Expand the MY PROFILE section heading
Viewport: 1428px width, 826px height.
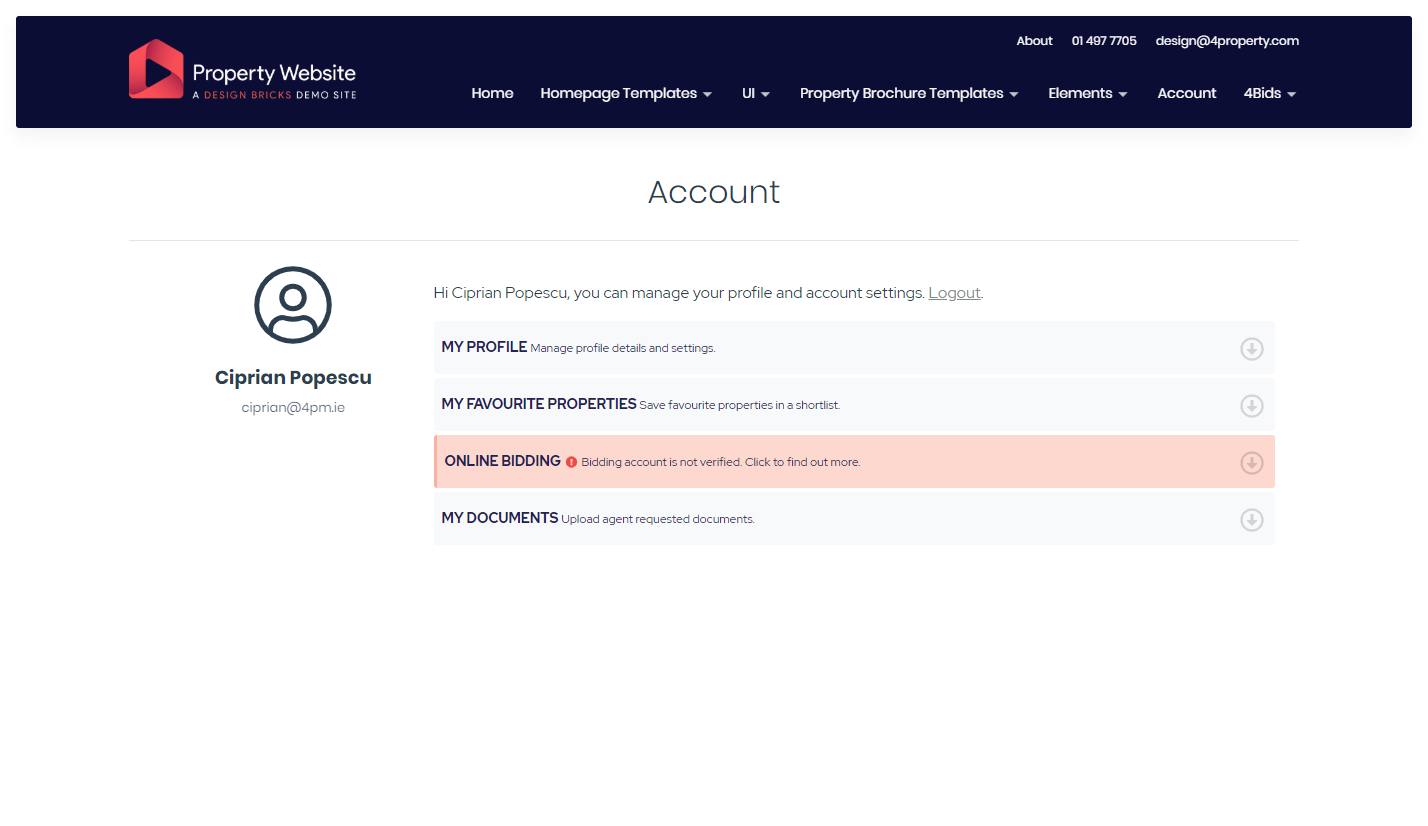[x=484, y=347]
